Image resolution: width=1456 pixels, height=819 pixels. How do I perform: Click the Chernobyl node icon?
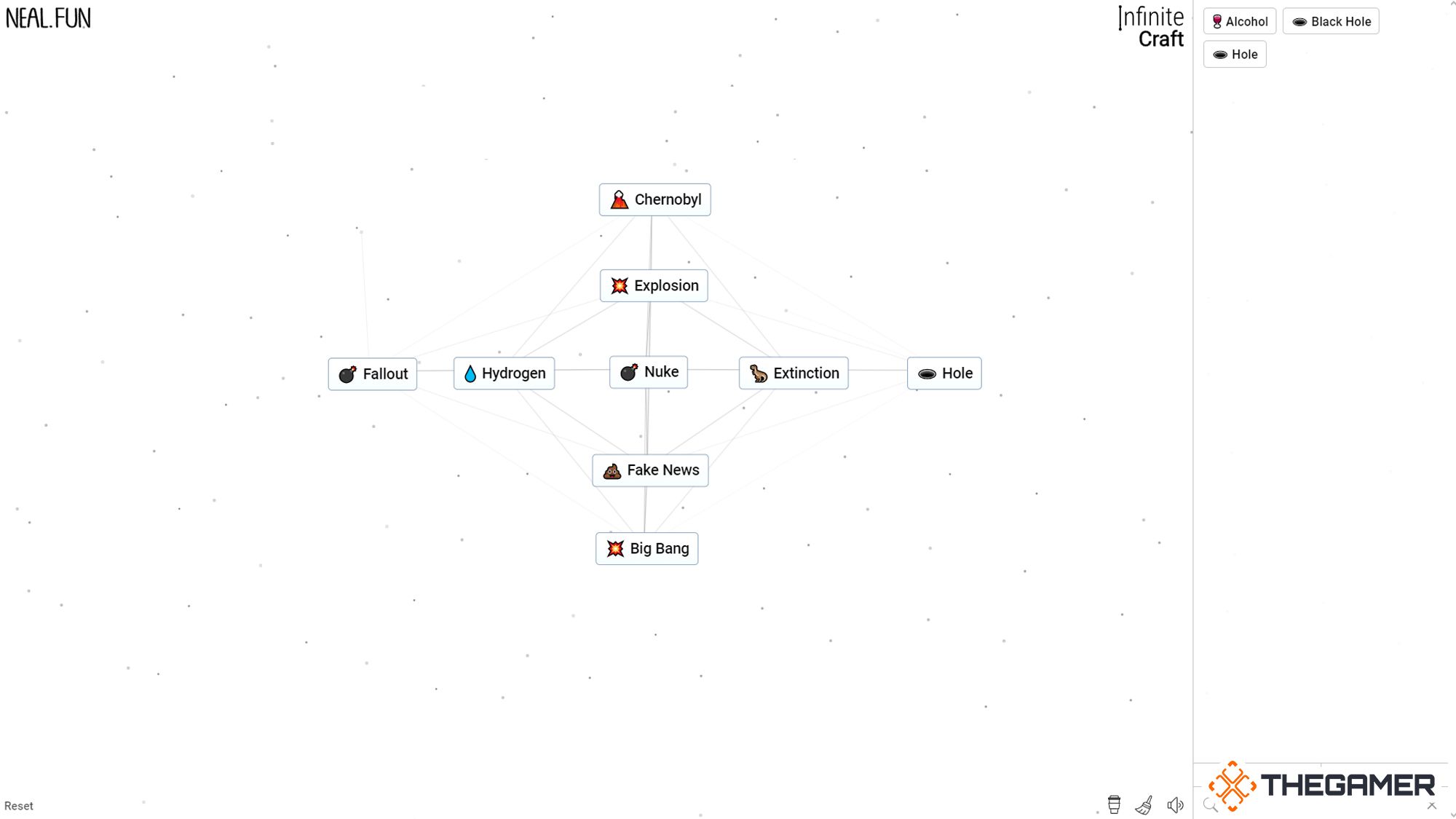[x=619, y=199]
